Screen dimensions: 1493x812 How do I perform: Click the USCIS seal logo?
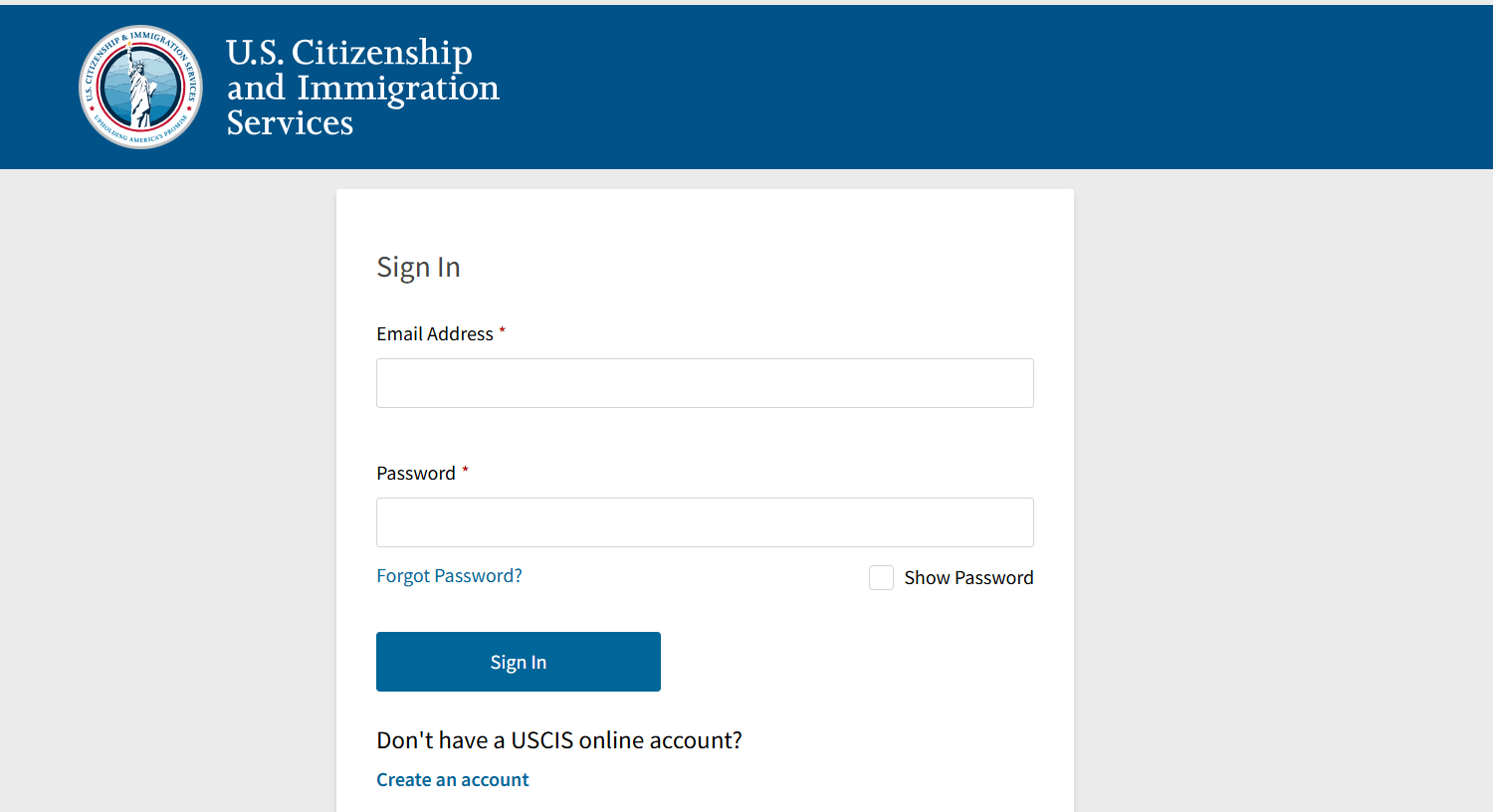tap(140, 87)
